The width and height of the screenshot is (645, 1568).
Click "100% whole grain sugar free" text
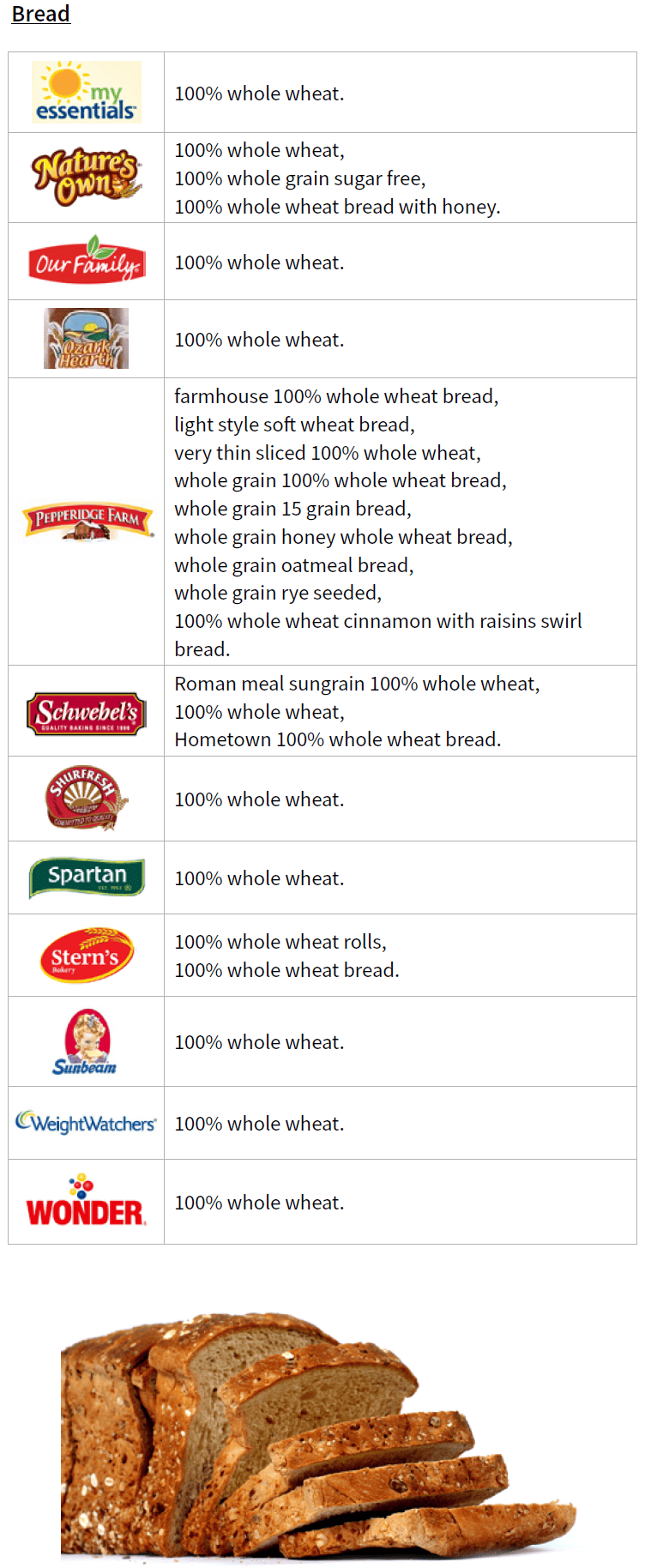click(299, 178)
